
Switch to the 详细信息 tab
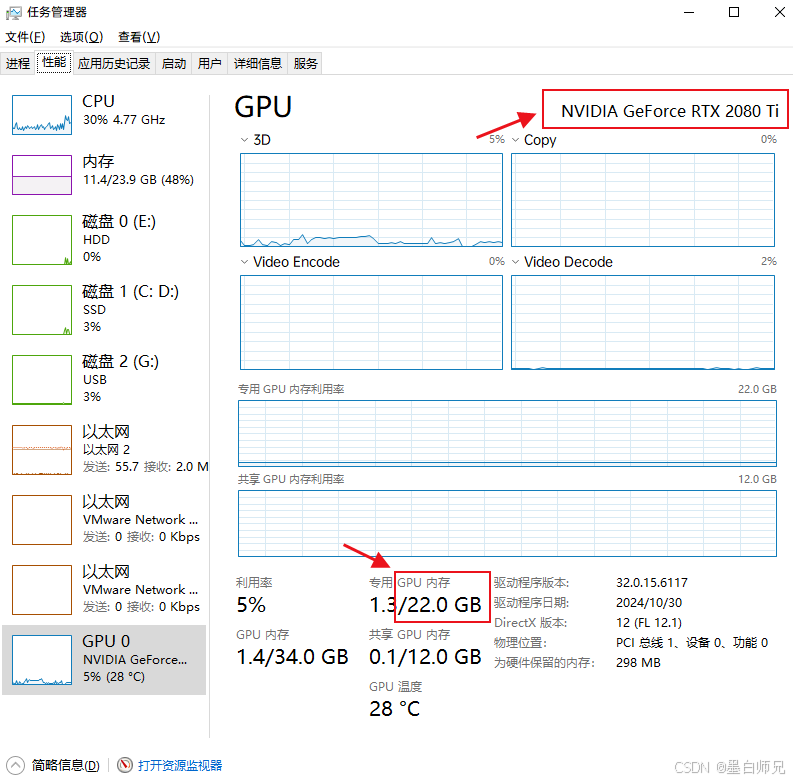pos(257,63)
